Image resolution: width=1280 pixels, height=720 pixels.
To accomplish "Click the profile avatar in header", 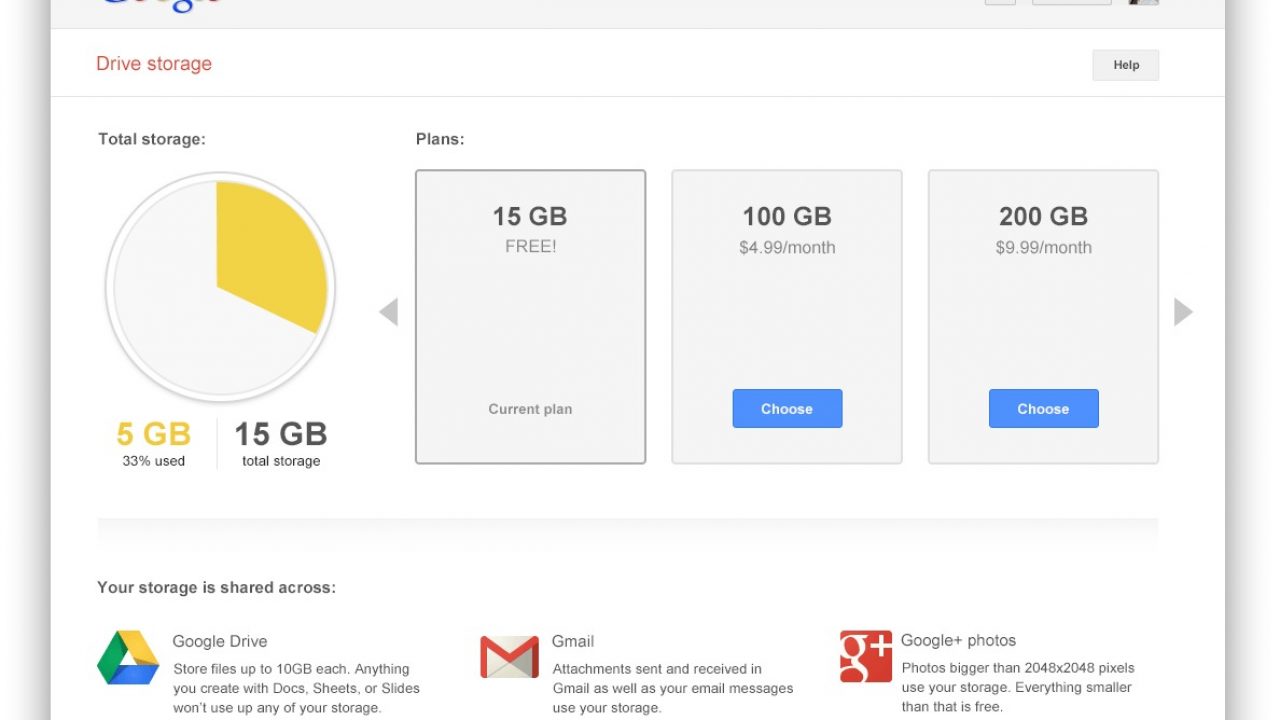I will [x=1143, y=3].
